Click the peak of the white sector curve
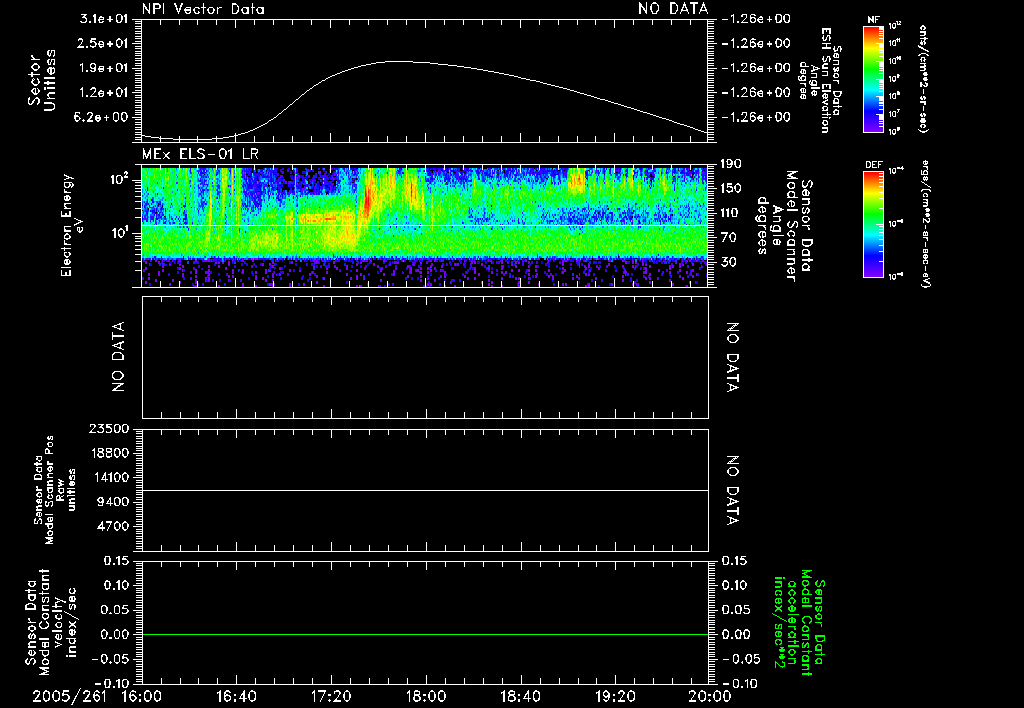 coord(397,61)
